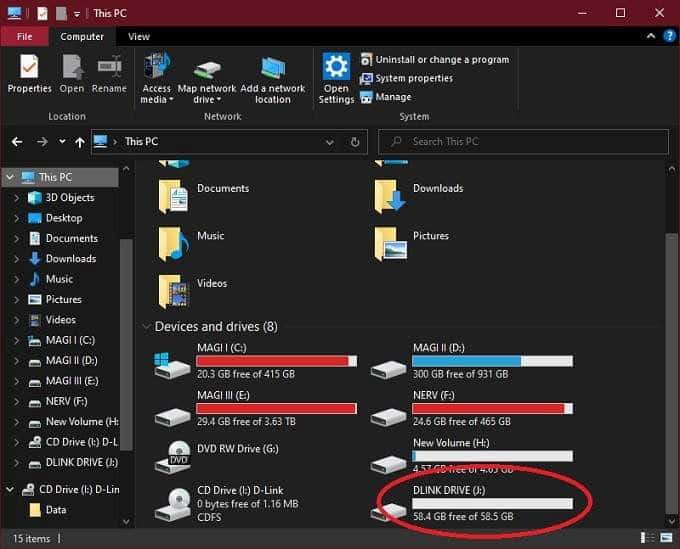Click the refresh button in address bar
This screenshot has height=549, width=680.
355,142
